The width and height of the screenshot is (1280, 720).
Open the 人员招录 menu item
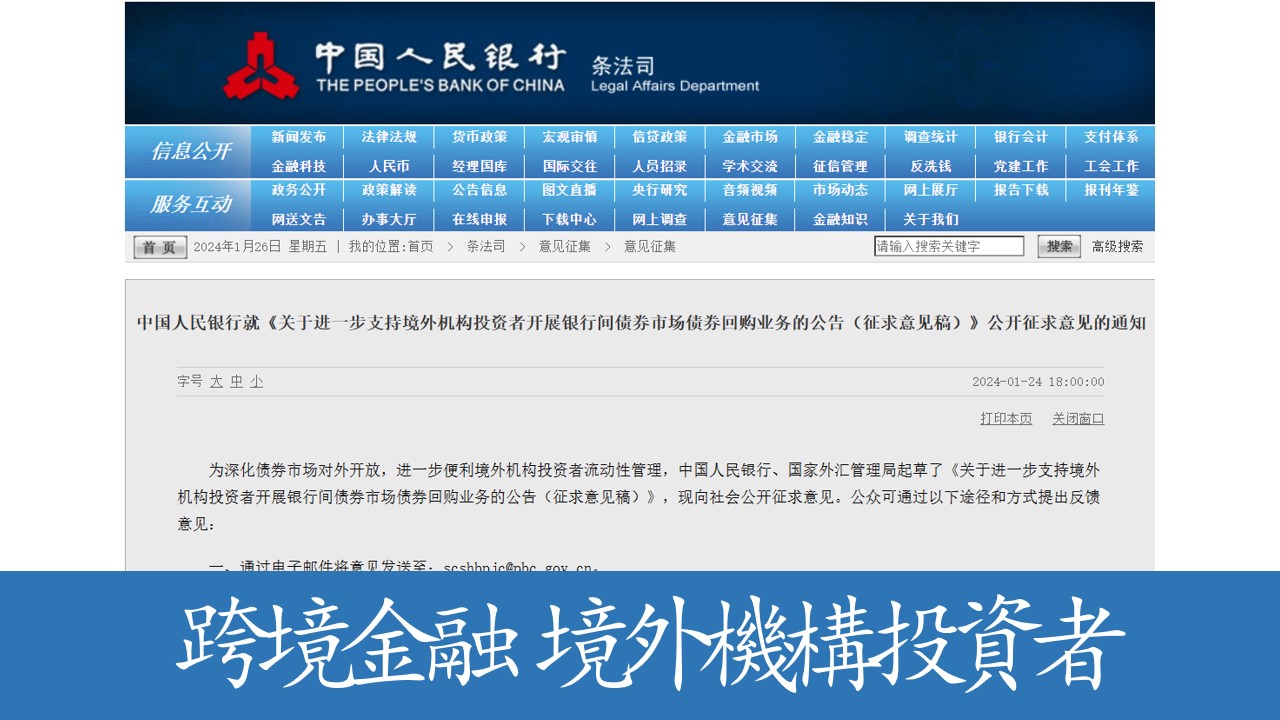[660, 166]
